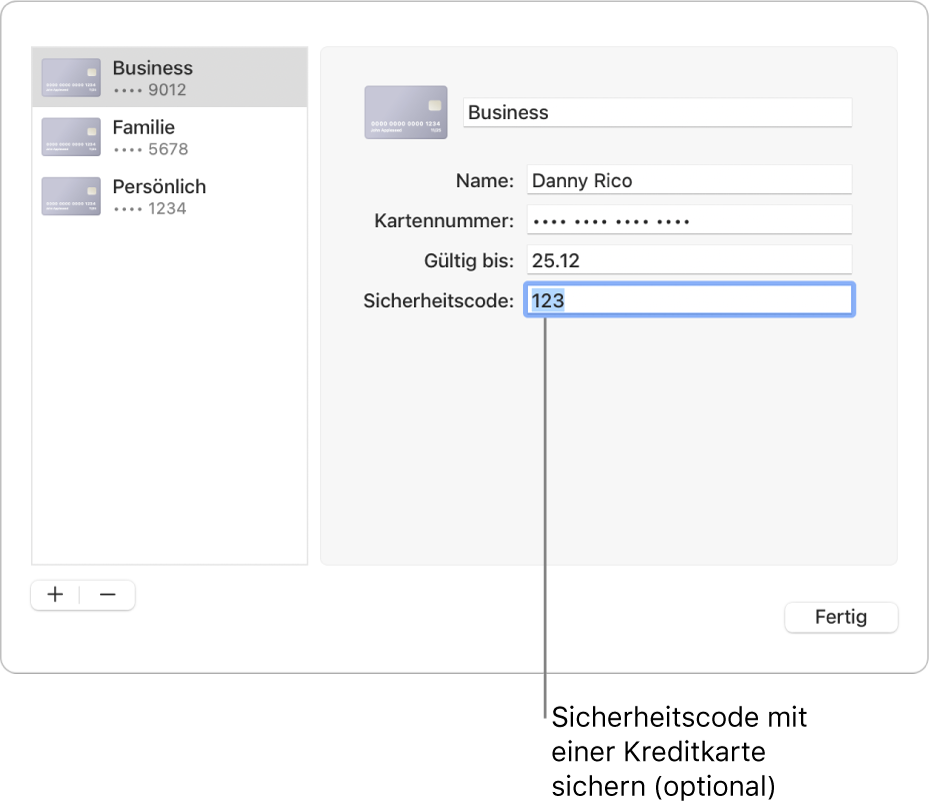Add a new credit card with plus button
The height and width of the screenshot is (806, 931).
click(55, 595)
